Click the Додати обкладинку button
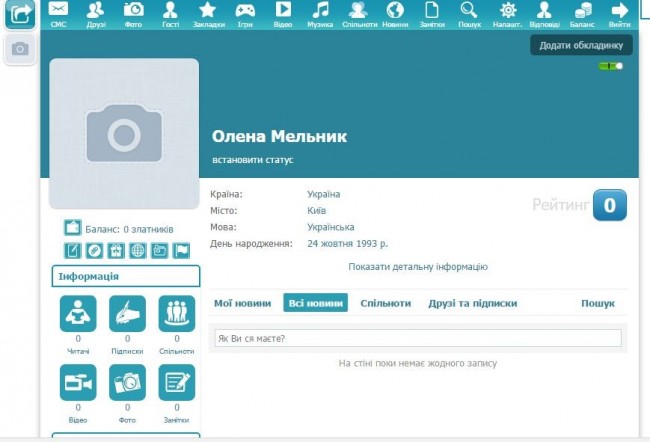Viewport: 650px width, 442px height. pos(581,45)
